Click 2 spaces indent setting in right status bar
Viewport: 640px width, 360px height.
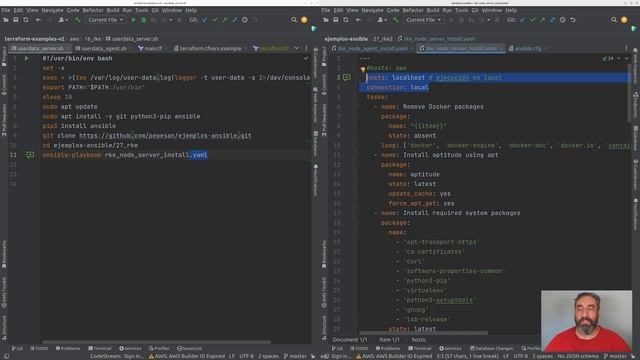tap(542, 356)
